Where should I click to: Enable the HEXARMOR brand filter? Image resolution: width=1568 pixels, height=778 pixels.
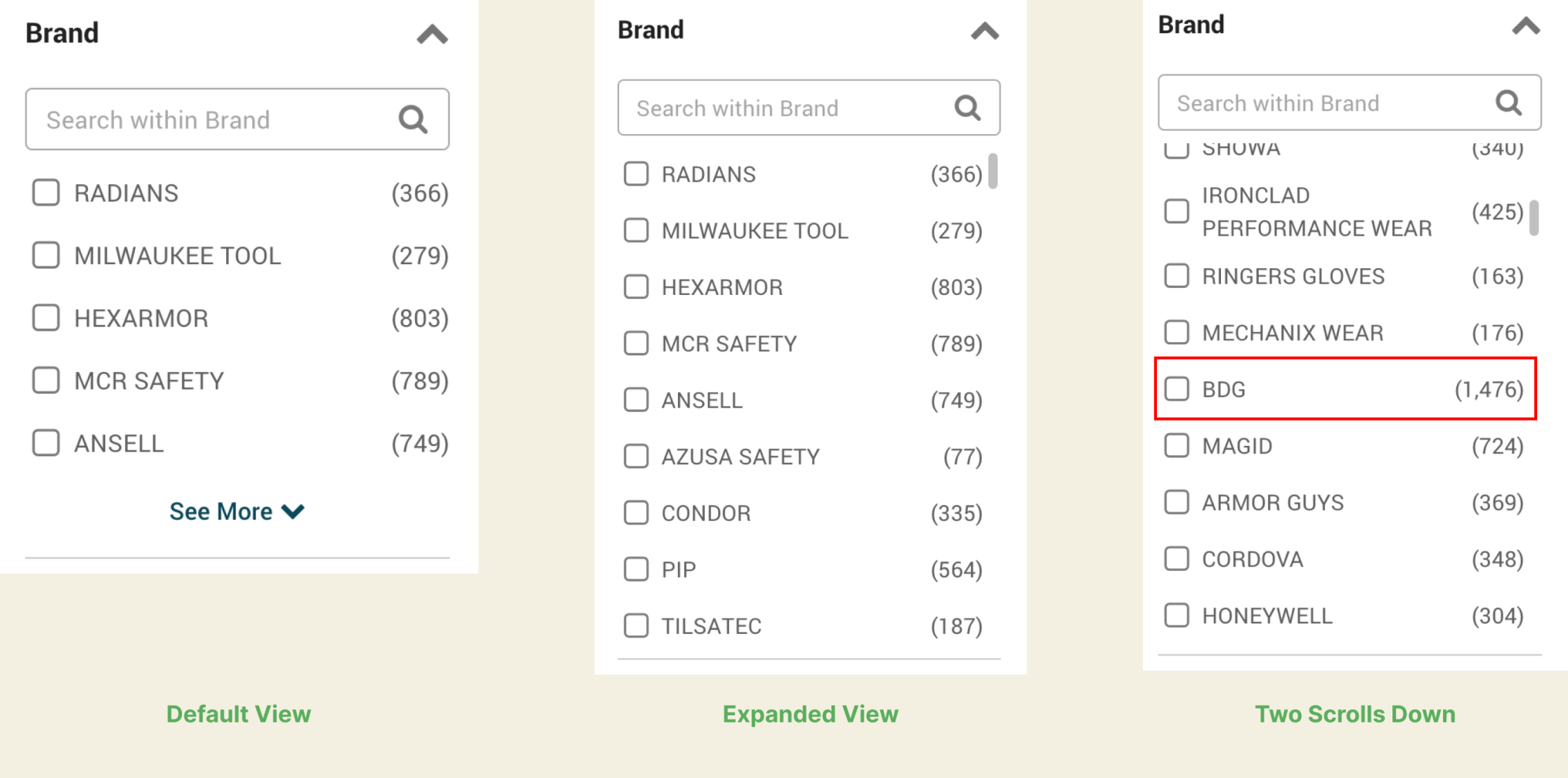46,317
